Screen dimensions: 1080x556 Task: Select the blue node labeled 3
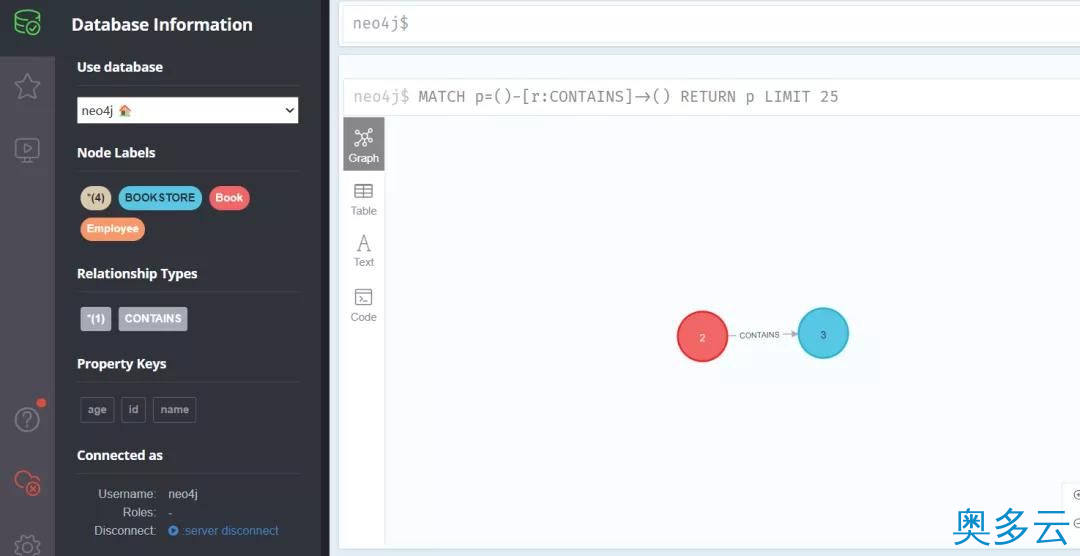pyautogui.click(x=823, y=333)
